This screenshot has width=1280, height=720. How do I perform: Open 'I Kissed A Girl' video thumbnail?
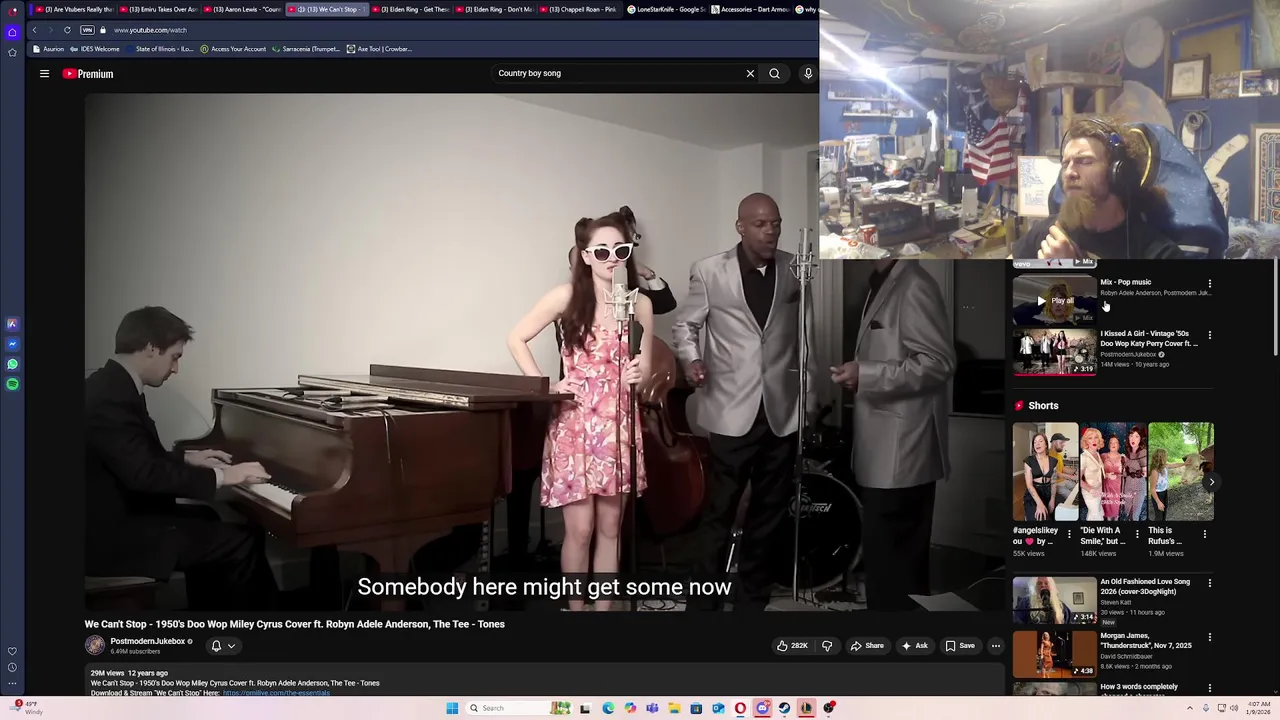pyautogui.click(x=1055, y=352)
